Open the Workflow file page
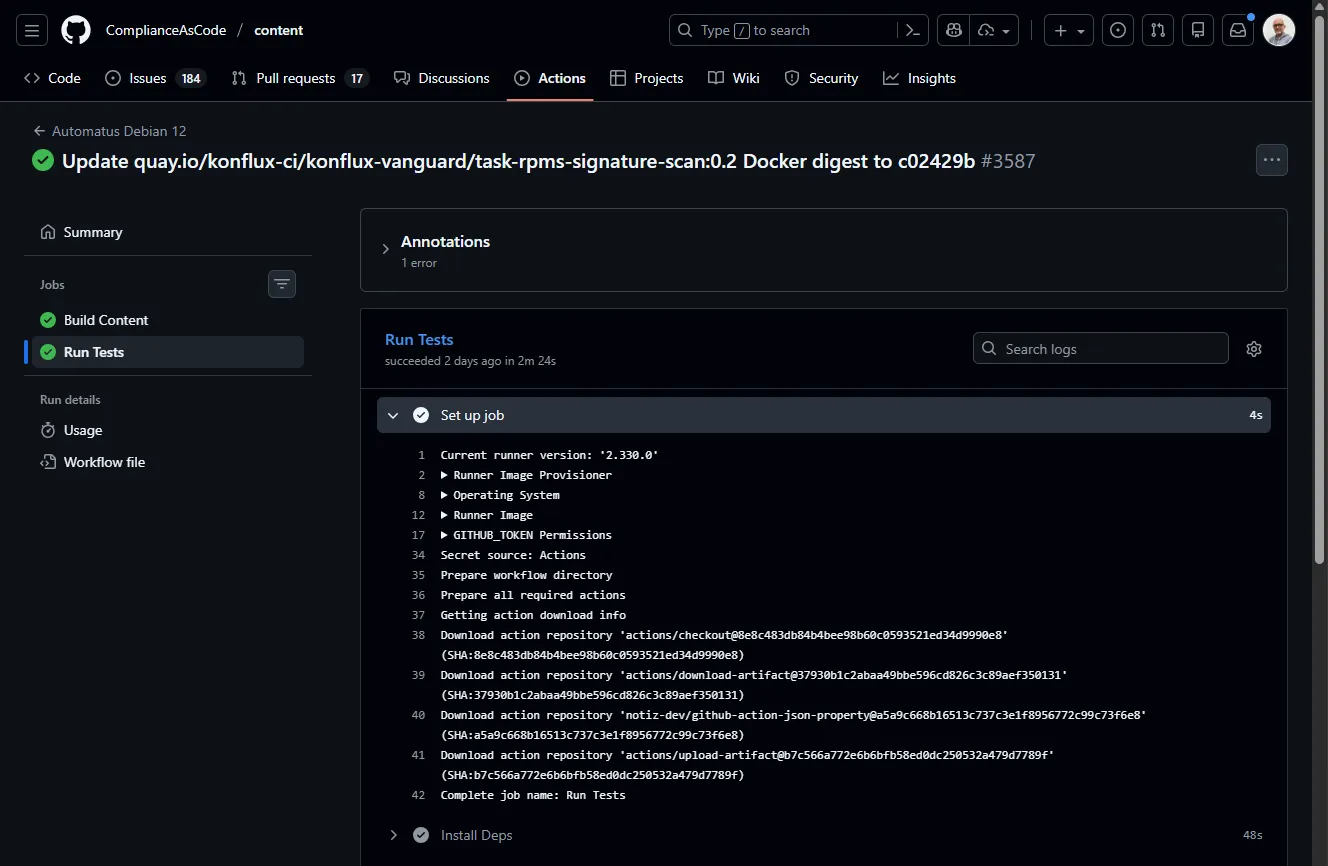The height and width of the screenshot is (866, 1328). point(103,462)
